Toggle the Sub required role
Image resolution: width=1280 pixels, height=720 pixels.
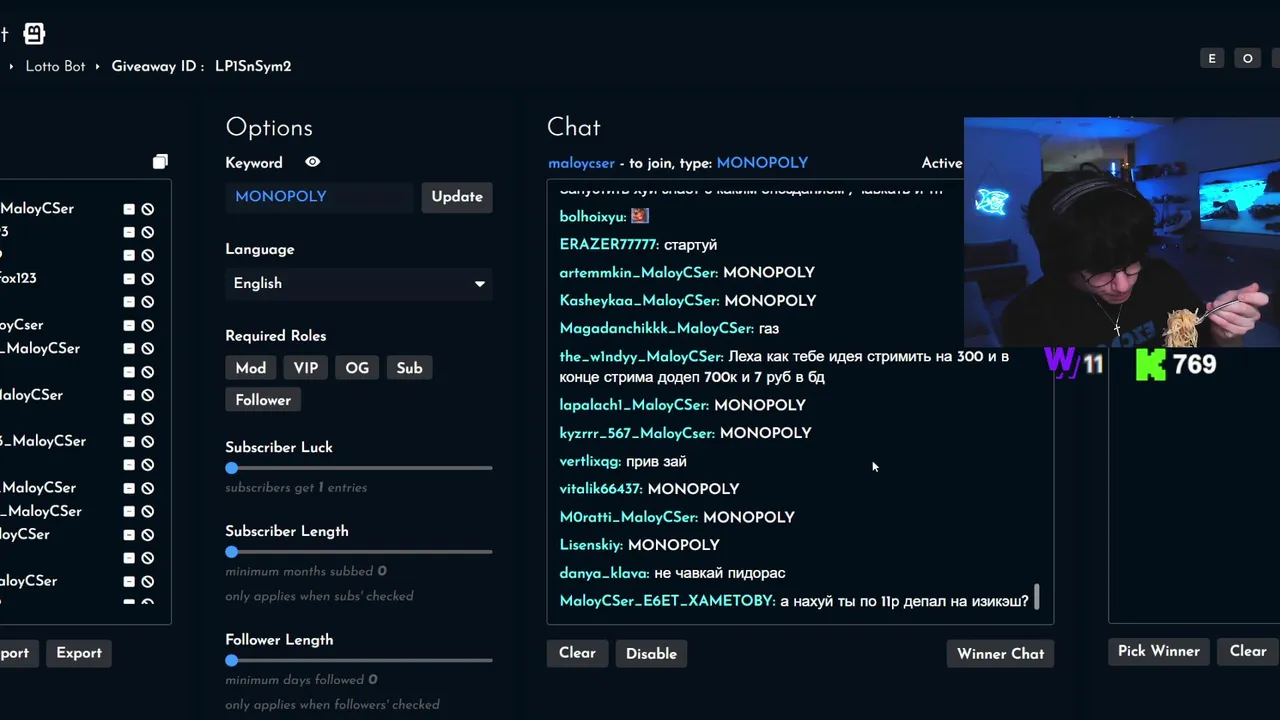pyautogui.click(x=409, y=368)
